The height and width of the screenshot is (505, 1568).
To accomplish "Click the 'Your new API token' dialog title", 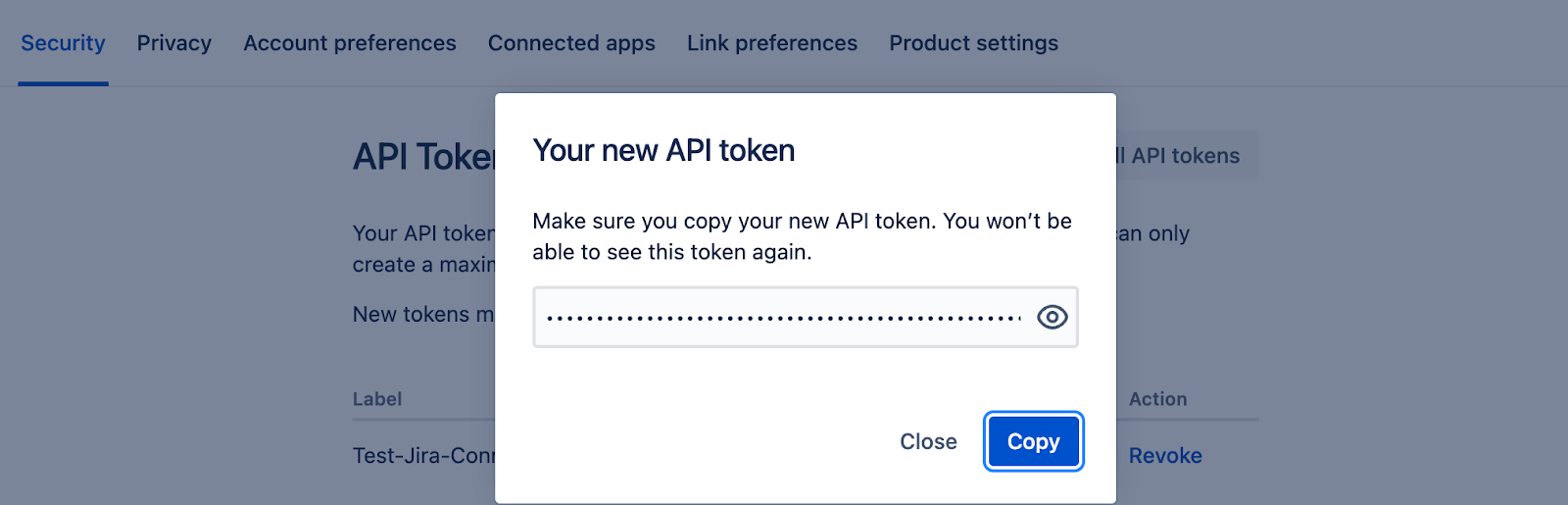I will [x=663, y=150].
